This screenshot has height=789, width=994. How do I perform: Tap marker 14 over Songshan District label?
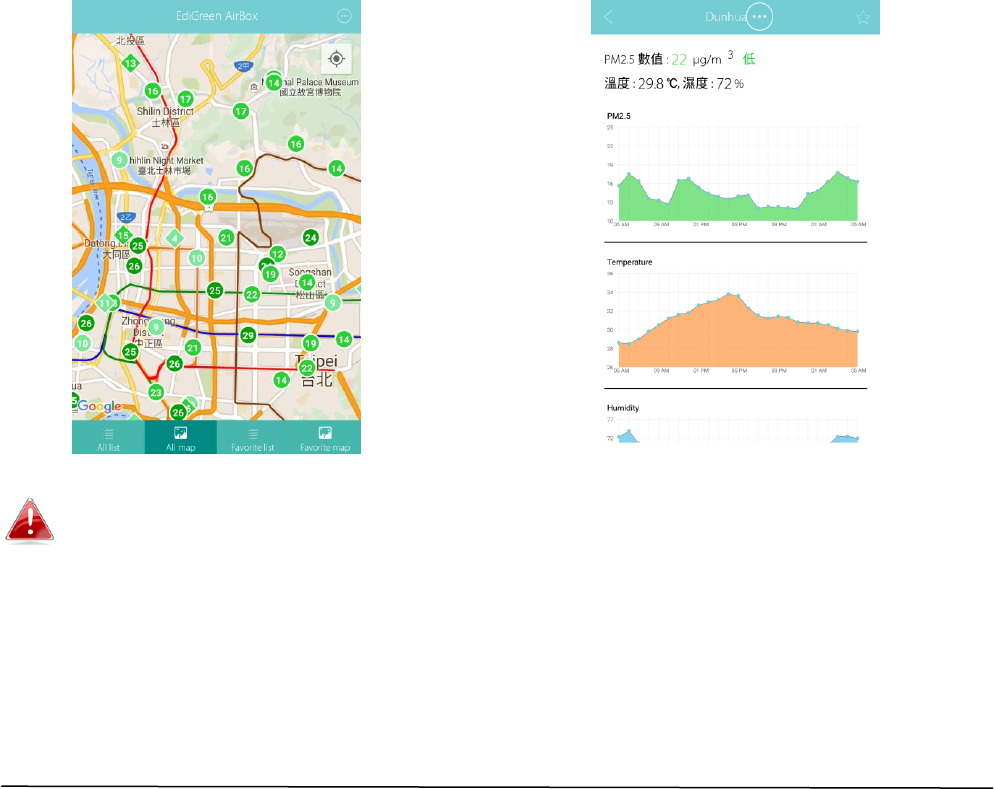click(307, 282)
